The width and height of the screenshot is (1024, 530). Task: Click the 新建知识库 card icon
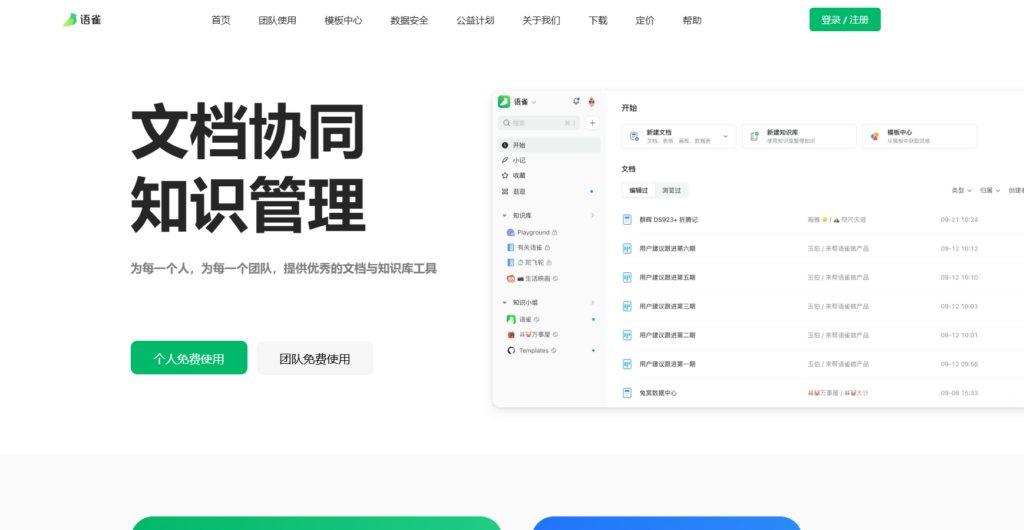[x=754, y=136]
